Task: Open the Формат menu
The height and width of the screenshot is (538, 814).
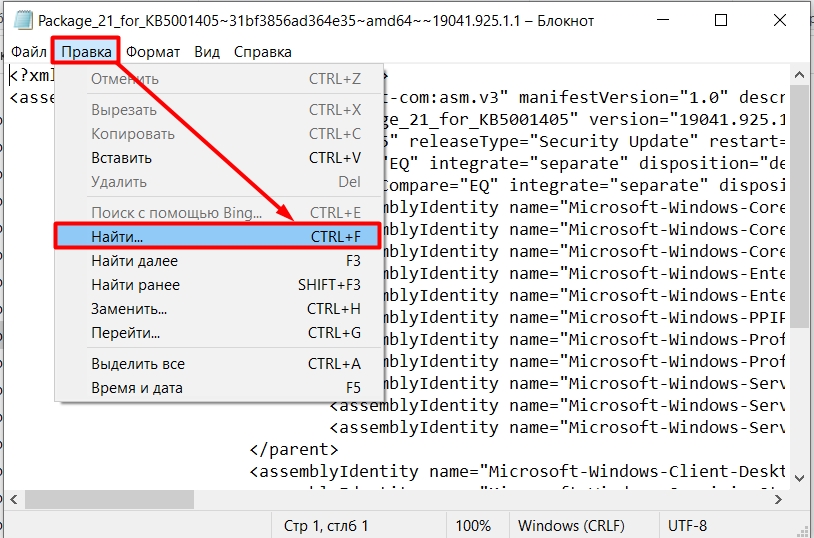Action: click(x=153, y=52)
